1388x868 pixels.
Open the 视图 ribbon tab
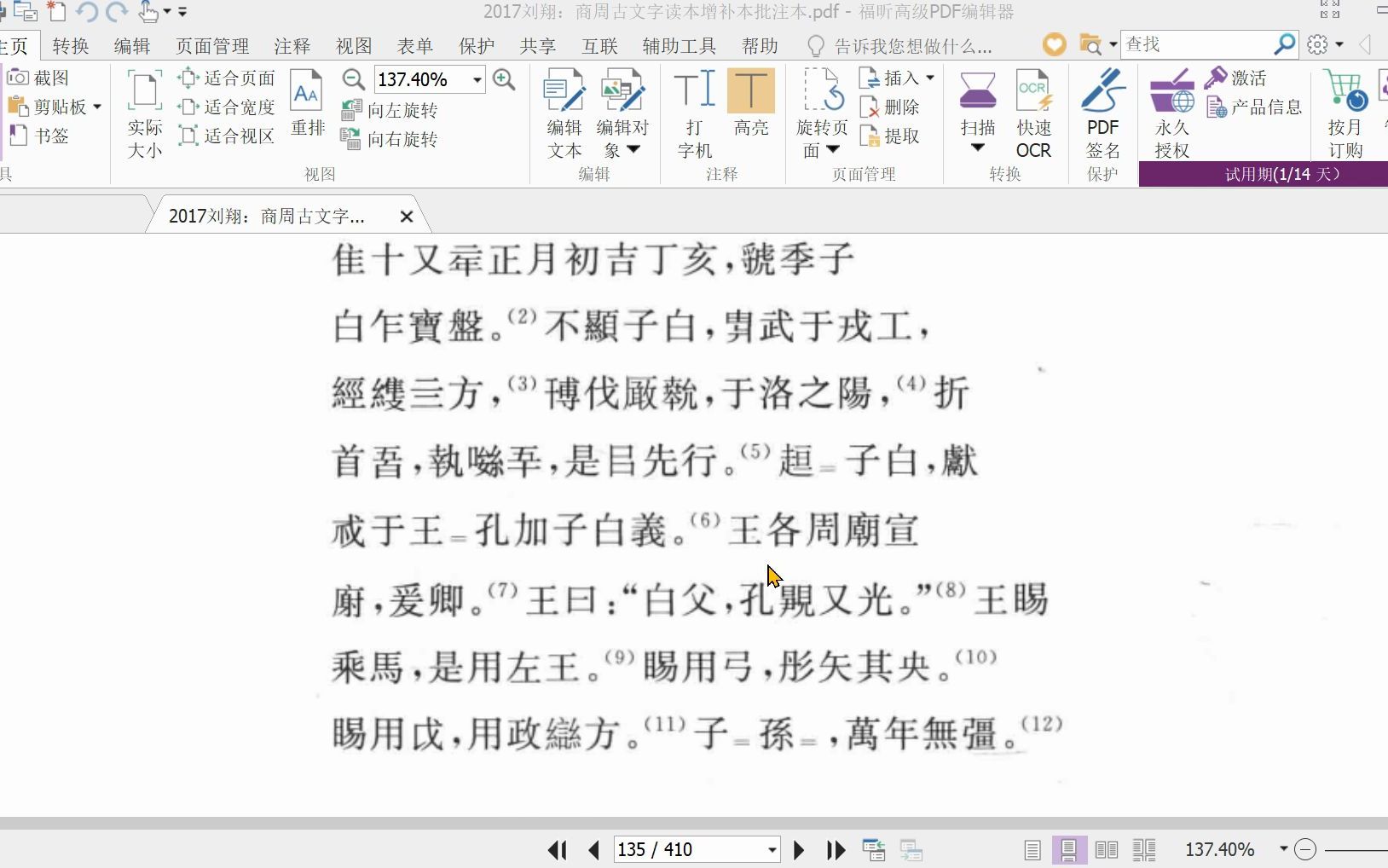tap(354, 45)
